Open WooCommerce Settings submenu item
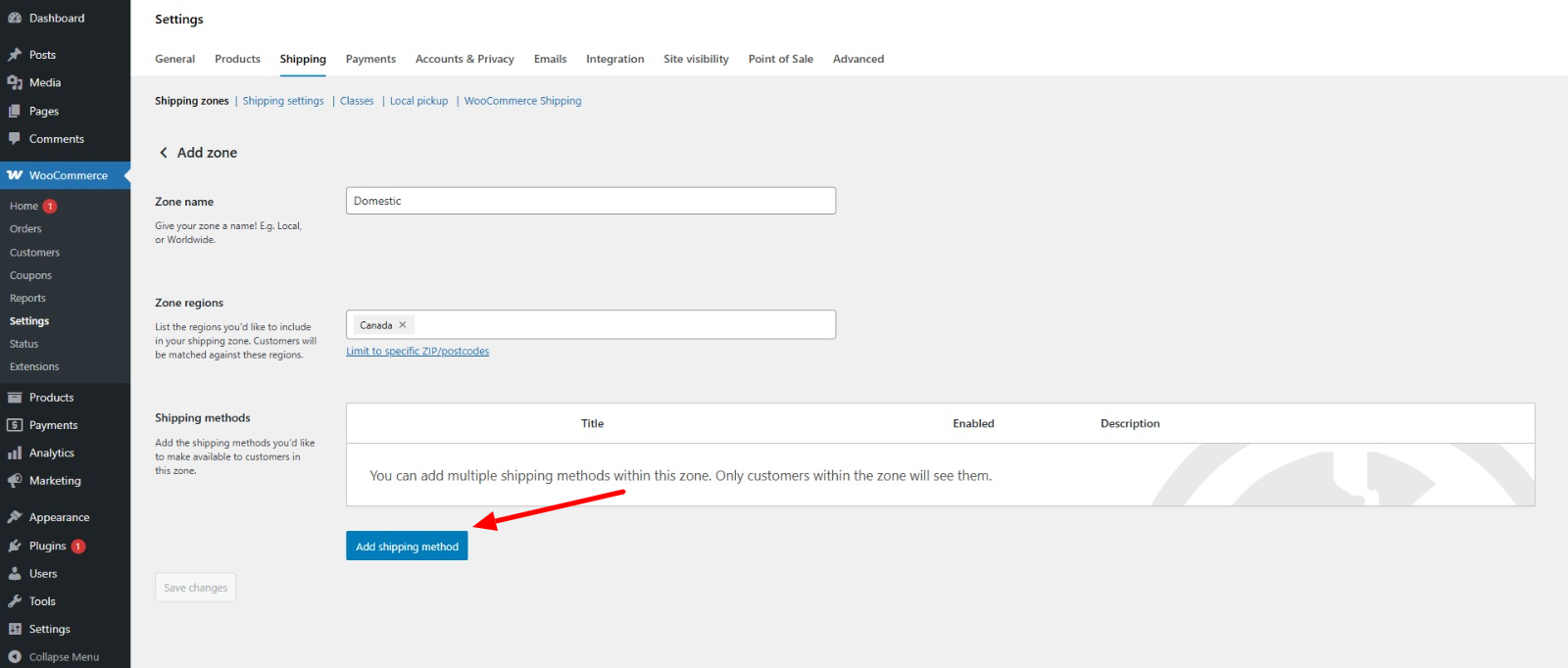The image size is (1568, 668). tap(29, 321)
